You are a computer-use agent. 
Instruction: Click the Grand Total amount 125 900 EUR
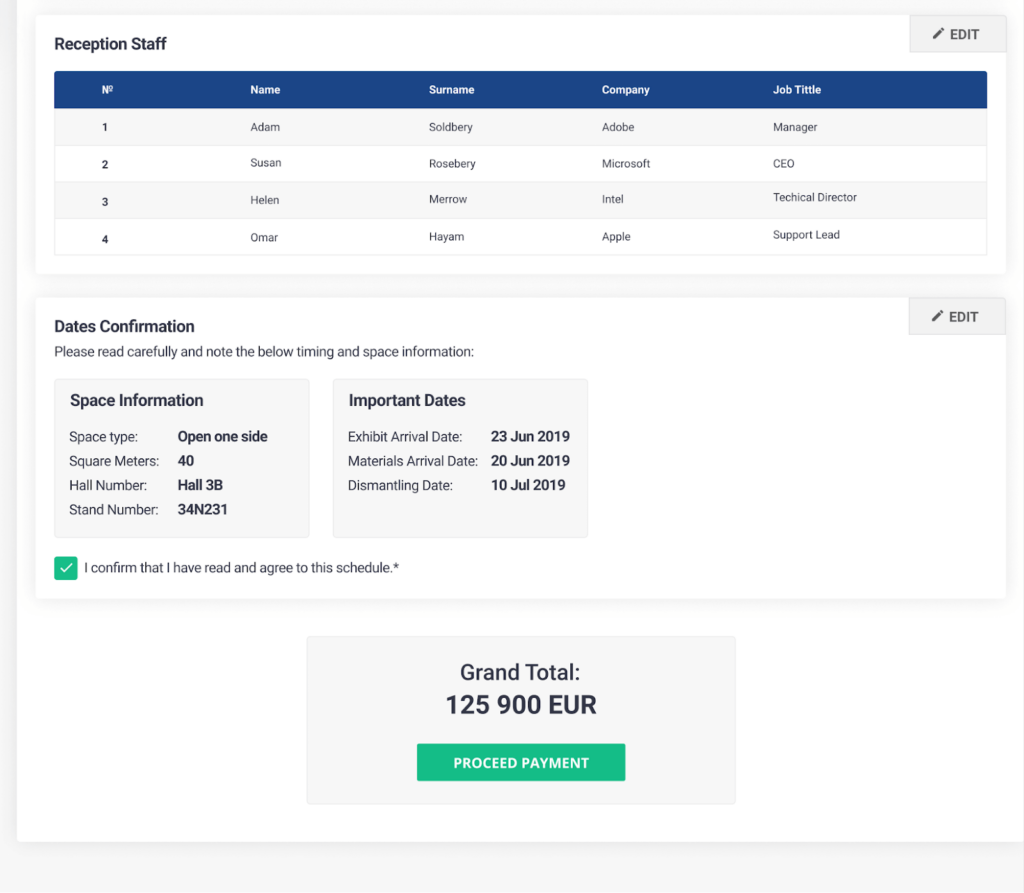521,705
